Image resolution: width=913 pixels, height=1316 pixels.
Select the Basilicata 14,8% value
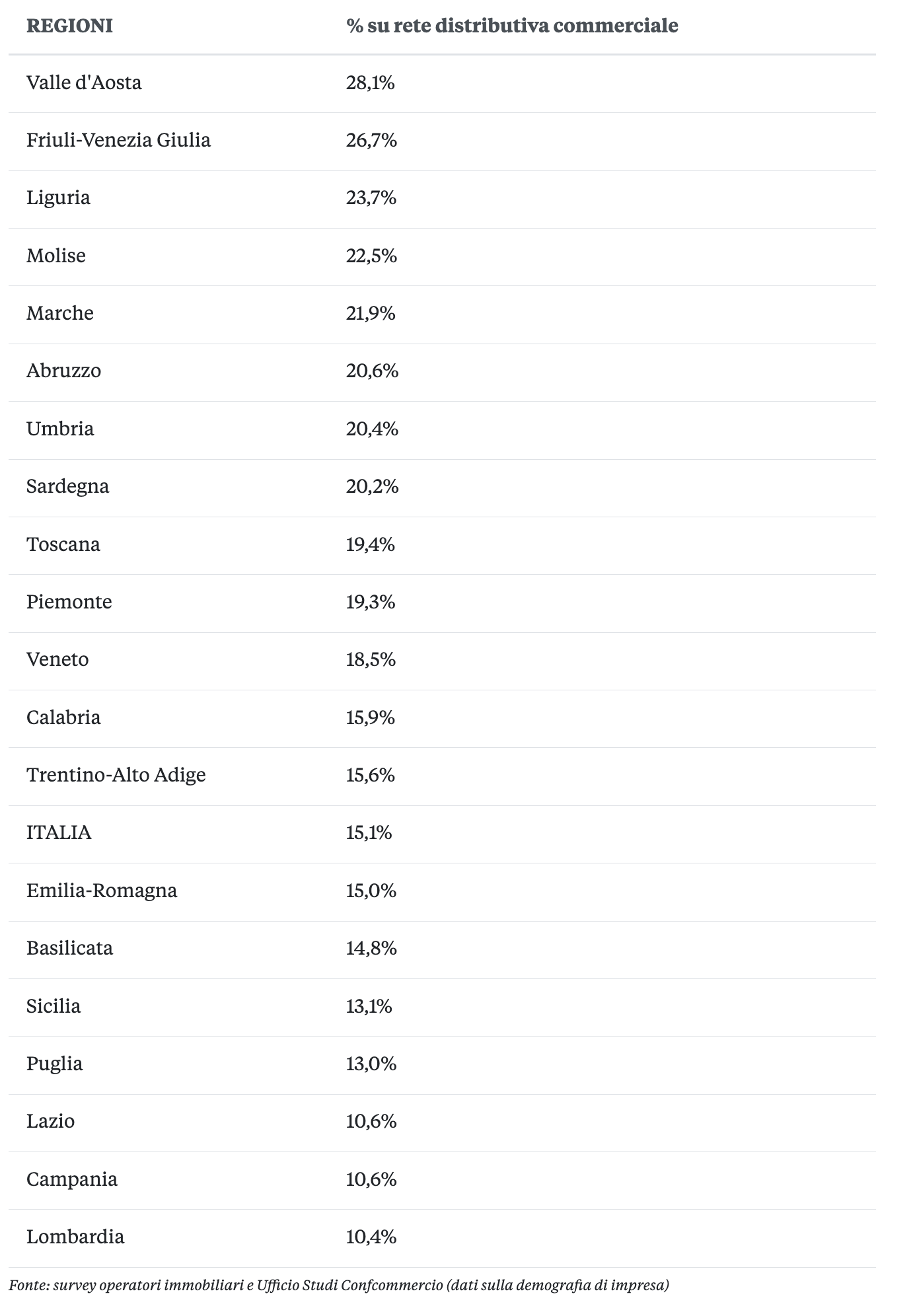(x=371, y=948)
